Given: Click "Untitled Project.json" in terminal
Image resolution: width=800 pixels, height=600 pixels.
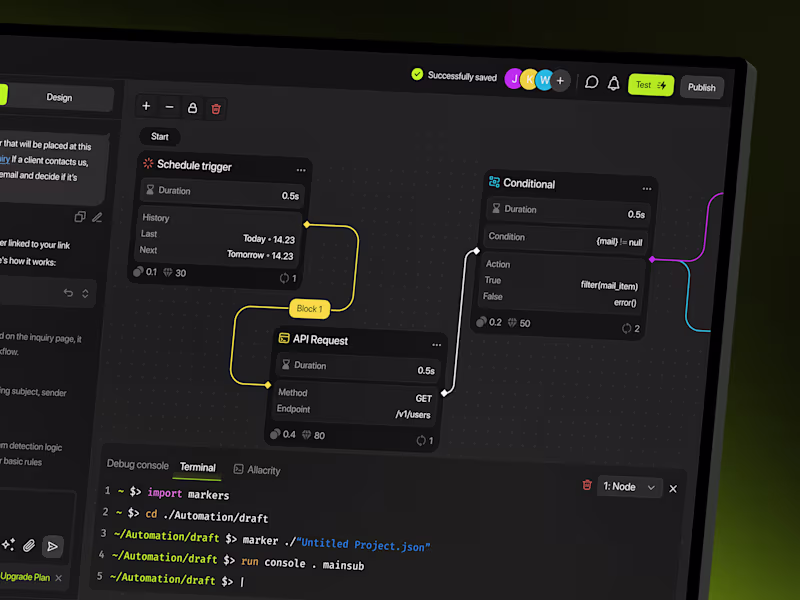Looking at the screenshot, I should point(362,544).
